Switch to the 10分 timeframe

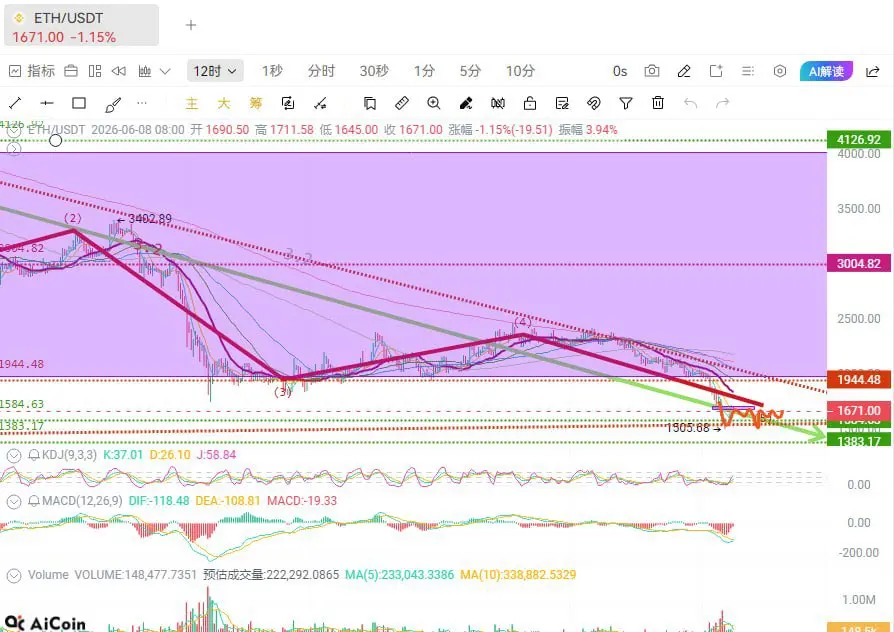[520, 71]
